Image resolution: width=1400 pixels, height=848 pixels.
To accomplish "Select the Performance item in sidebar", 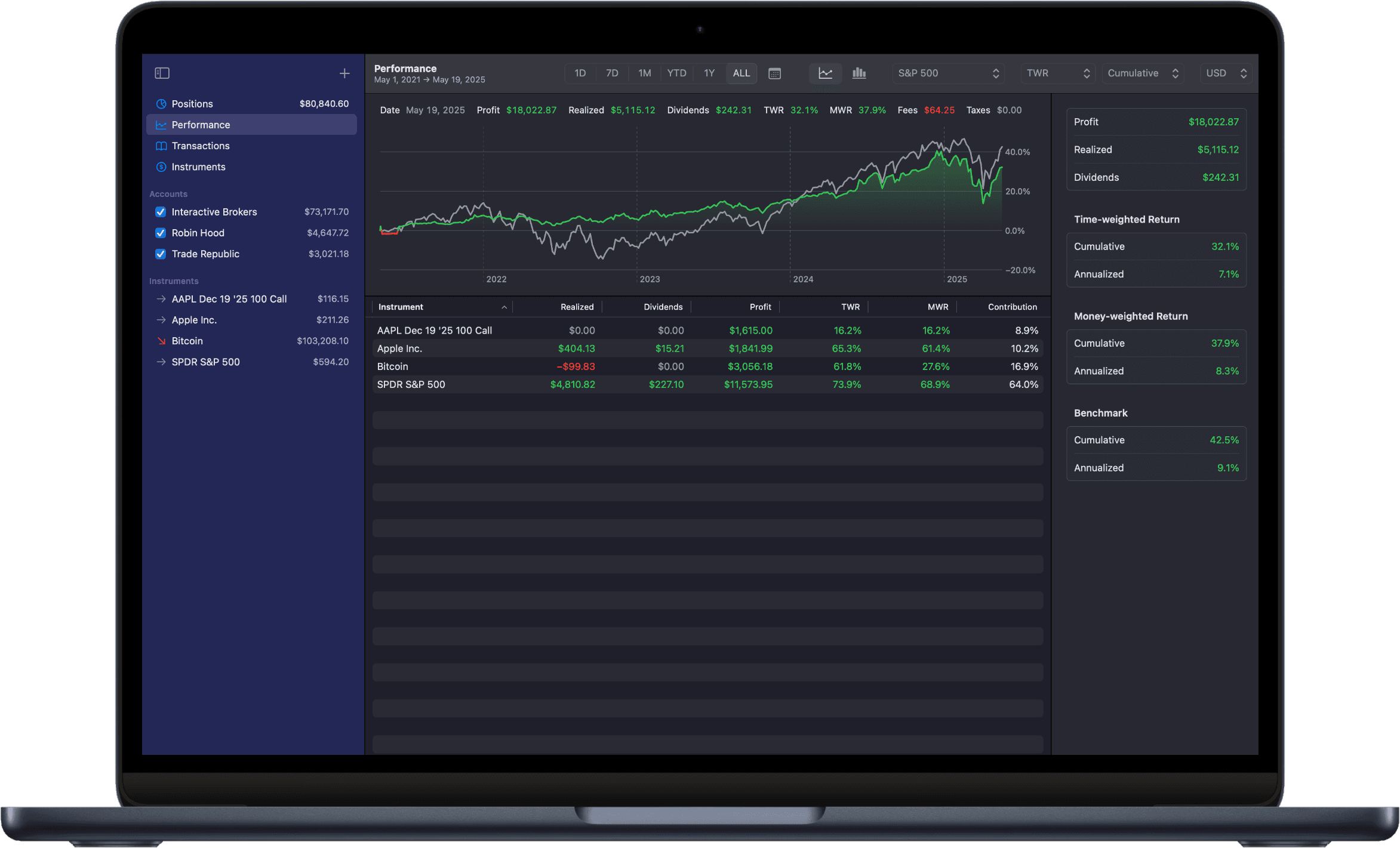I will pos(201,125).
